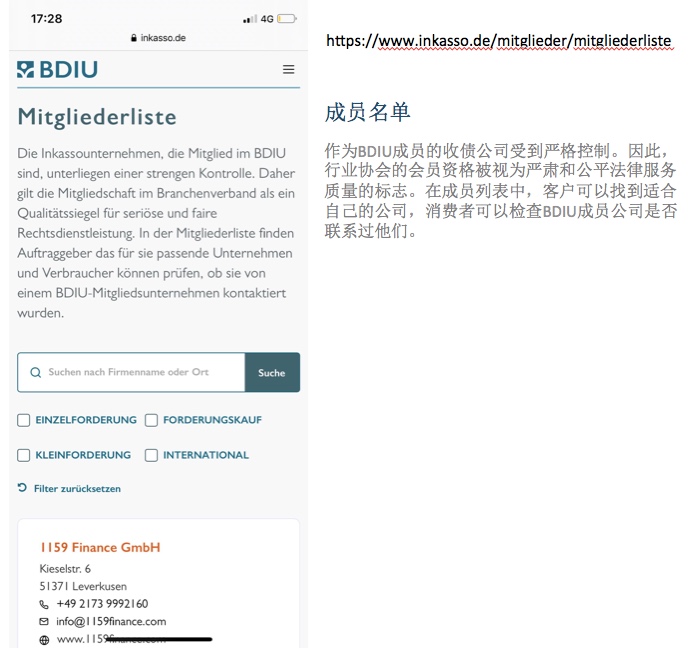Click the Chinese translation paragraph
The width and height of the screenshot is (699, 648).
coord(501,191)
